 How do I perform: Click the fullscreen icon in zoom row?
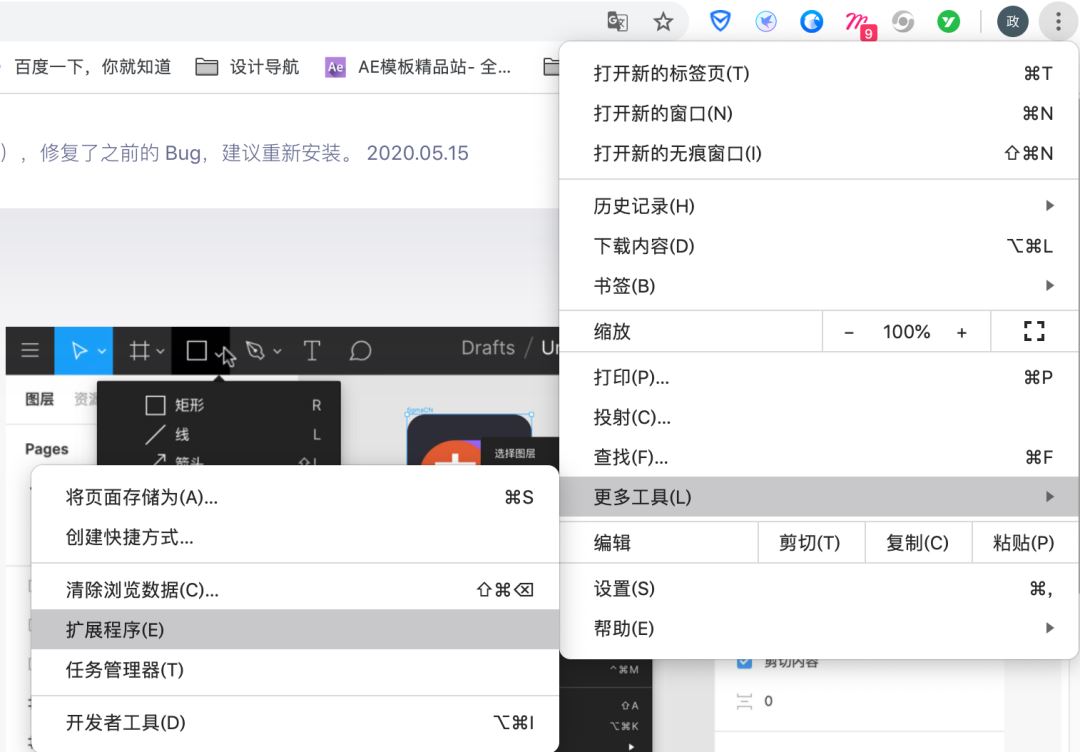(1034, 332)
